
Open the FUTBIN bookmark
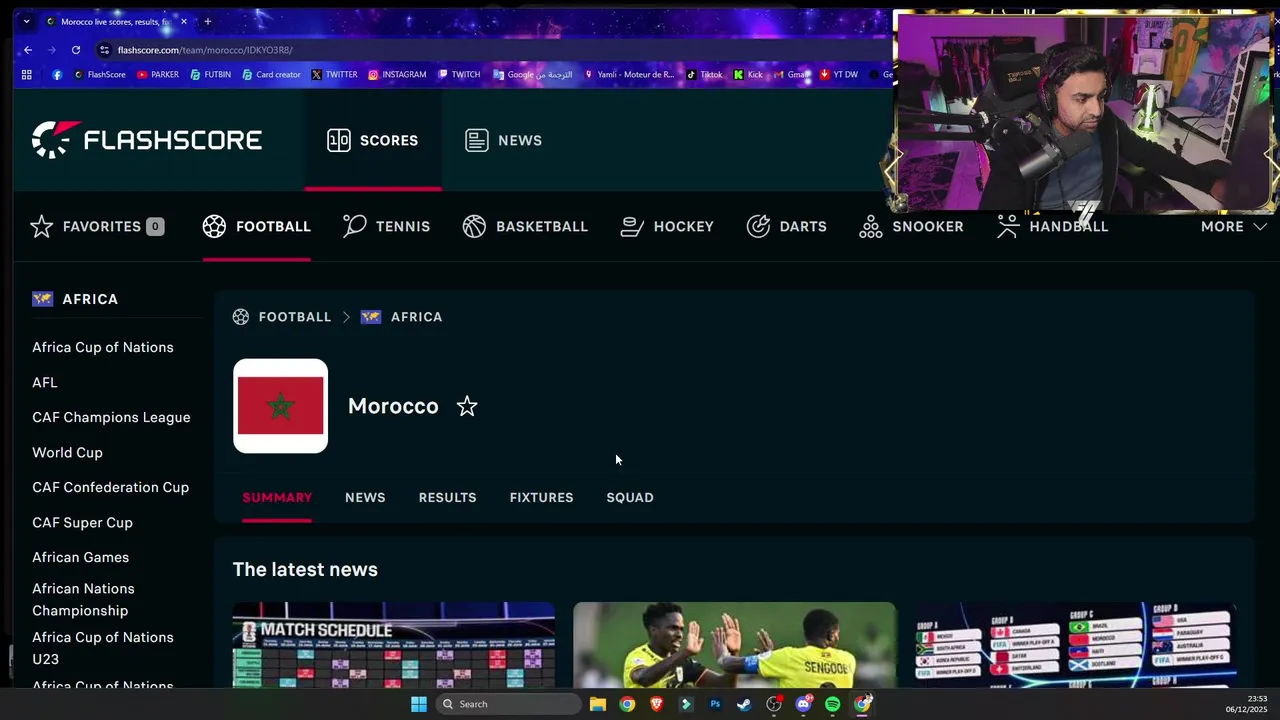coord(211,74)
